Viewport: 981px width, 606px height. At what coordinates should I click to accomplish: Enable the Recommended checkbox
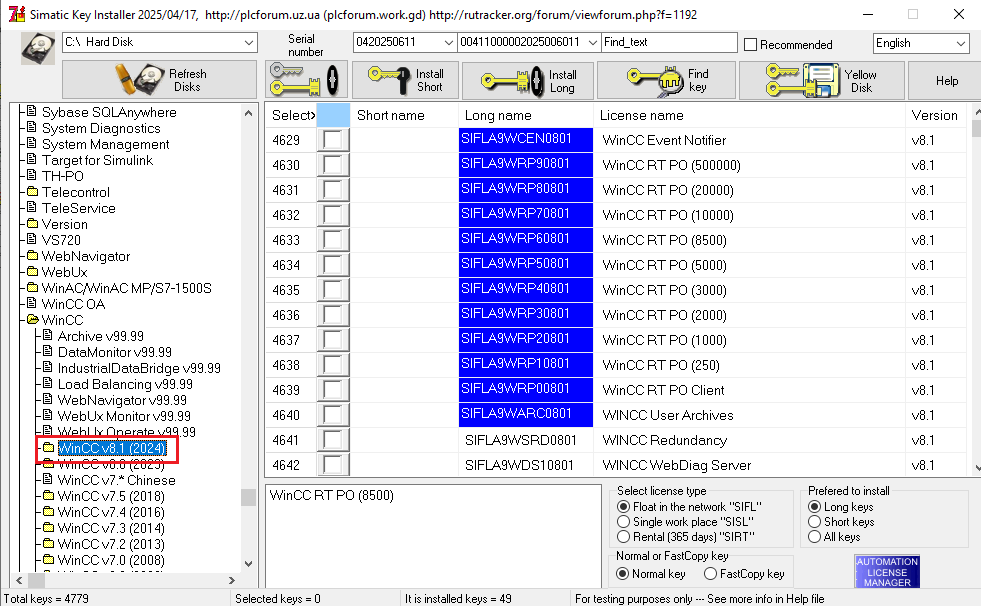(751, 45)
